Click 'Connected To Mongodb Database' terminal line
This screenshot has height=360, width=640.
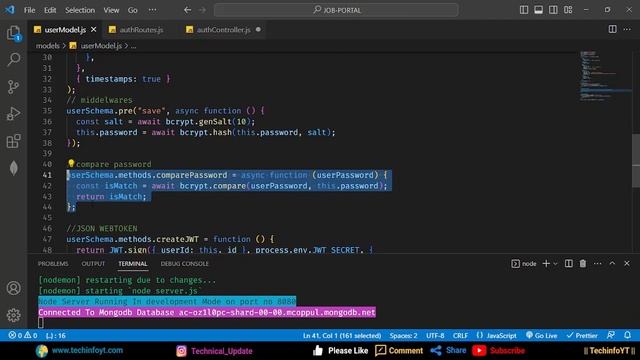pos(207,312)
